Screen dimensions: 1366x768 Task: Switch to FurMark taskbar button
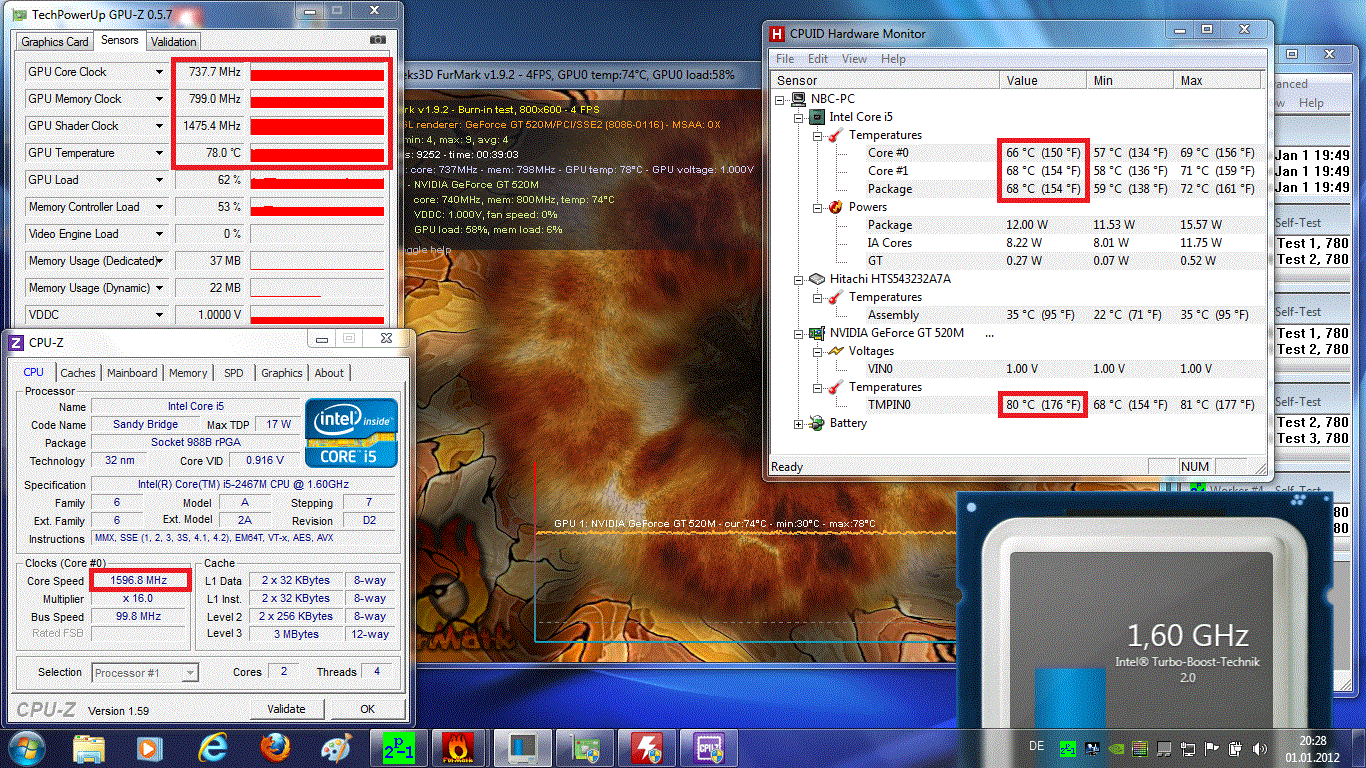460,748
